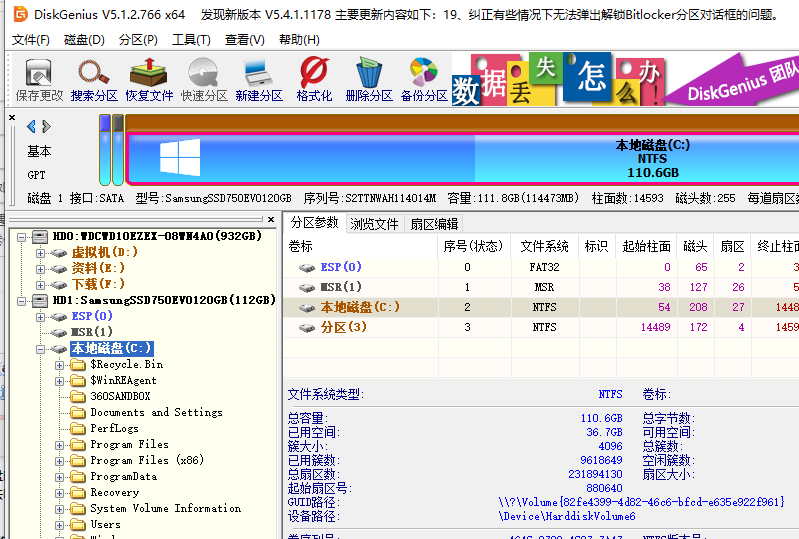This screenshot has width=799, height=539.
Task: Click 分区(3) row in partition table
Action: (x=541, y=327)
